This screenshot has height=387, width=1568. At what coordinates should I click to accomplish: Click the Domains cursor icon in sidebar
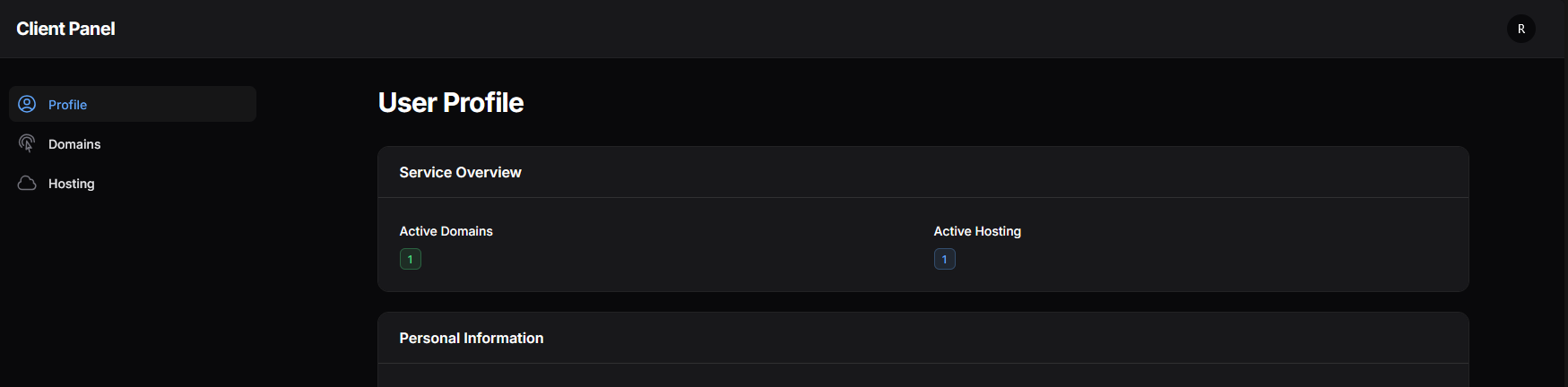click(27, 143)
